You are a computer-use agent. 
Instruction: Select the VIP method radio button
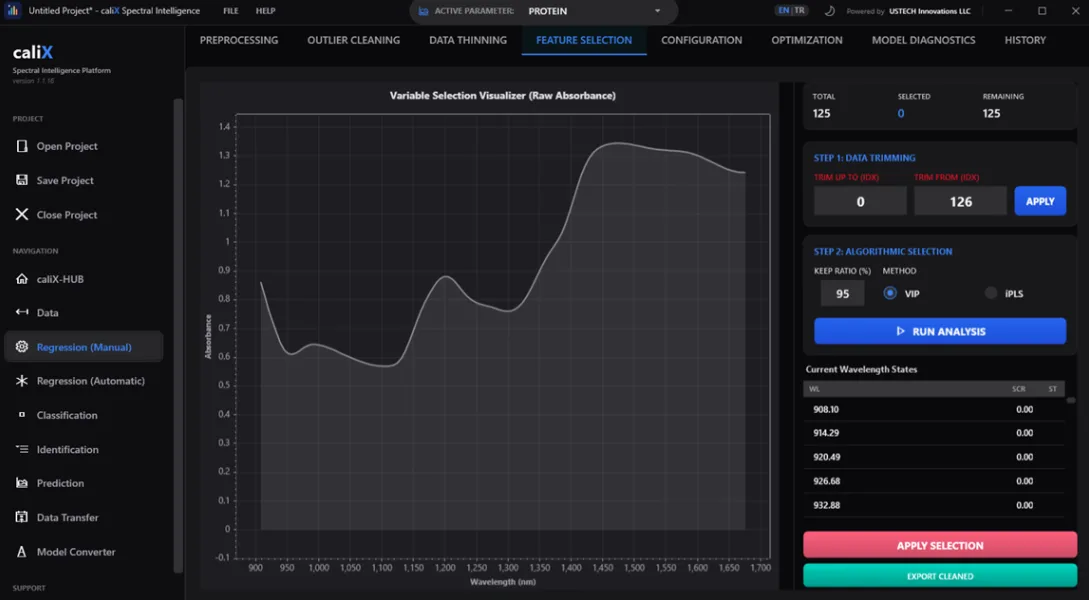[x=890, y=293]
